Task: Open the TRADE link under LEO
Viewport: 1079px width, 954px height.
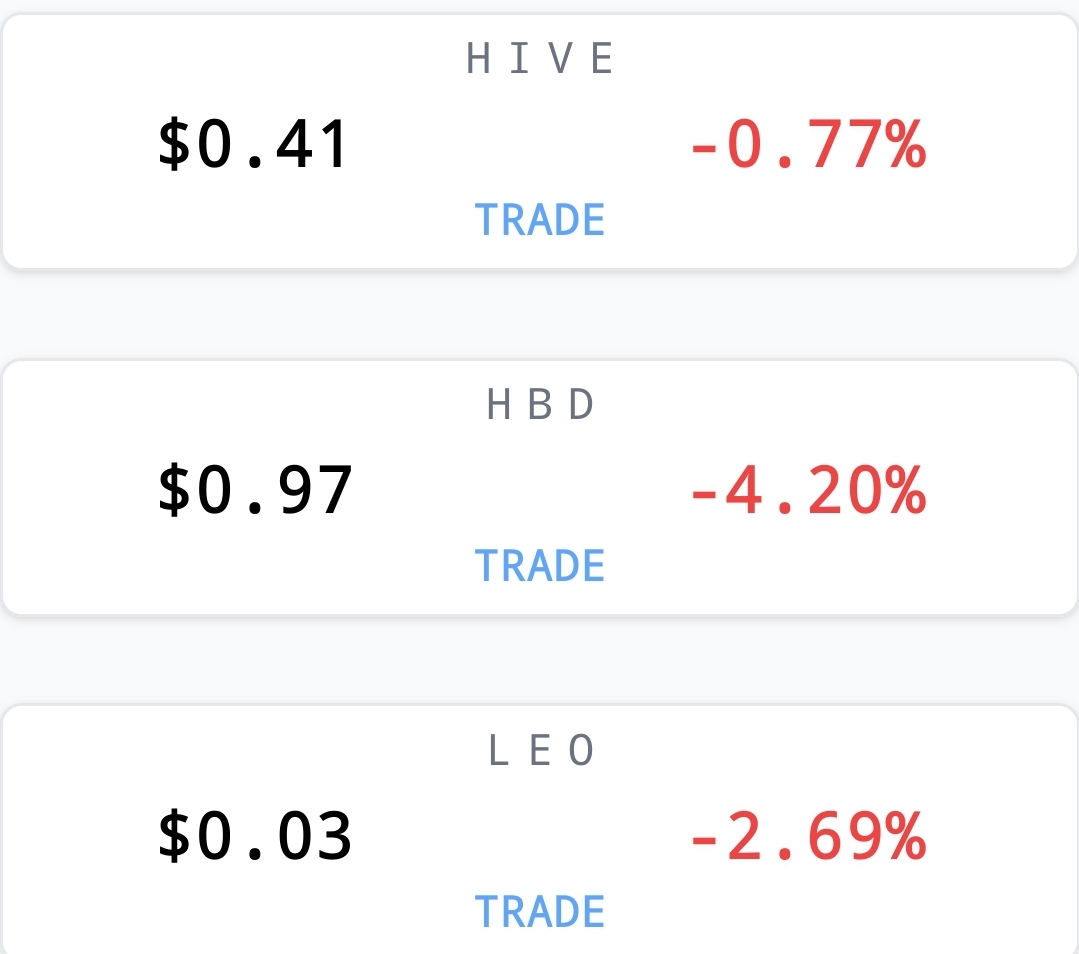Action: click(x=540, y=911)
